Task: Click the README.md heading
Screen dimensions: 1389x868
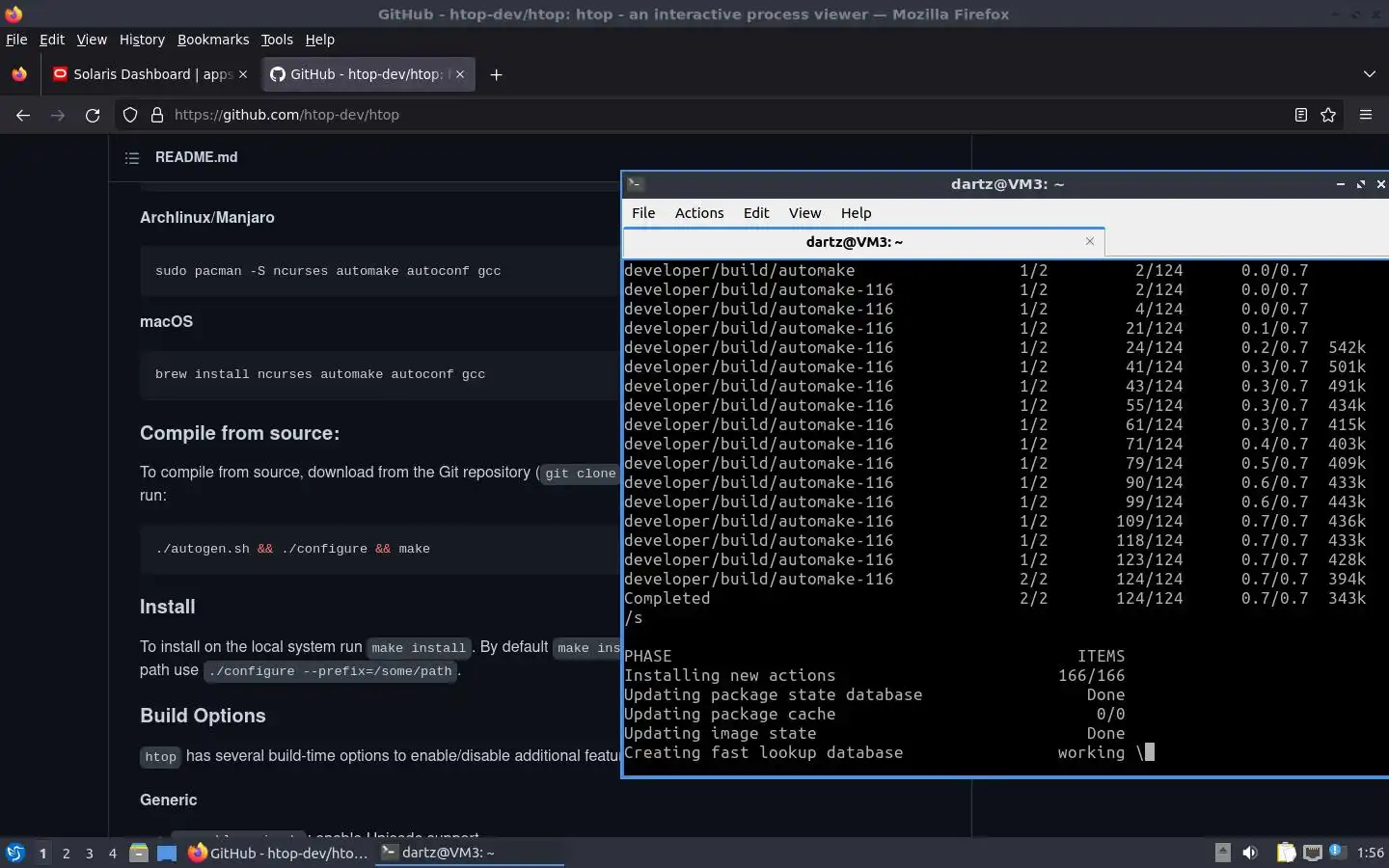Action: click(x=196, y=157)
